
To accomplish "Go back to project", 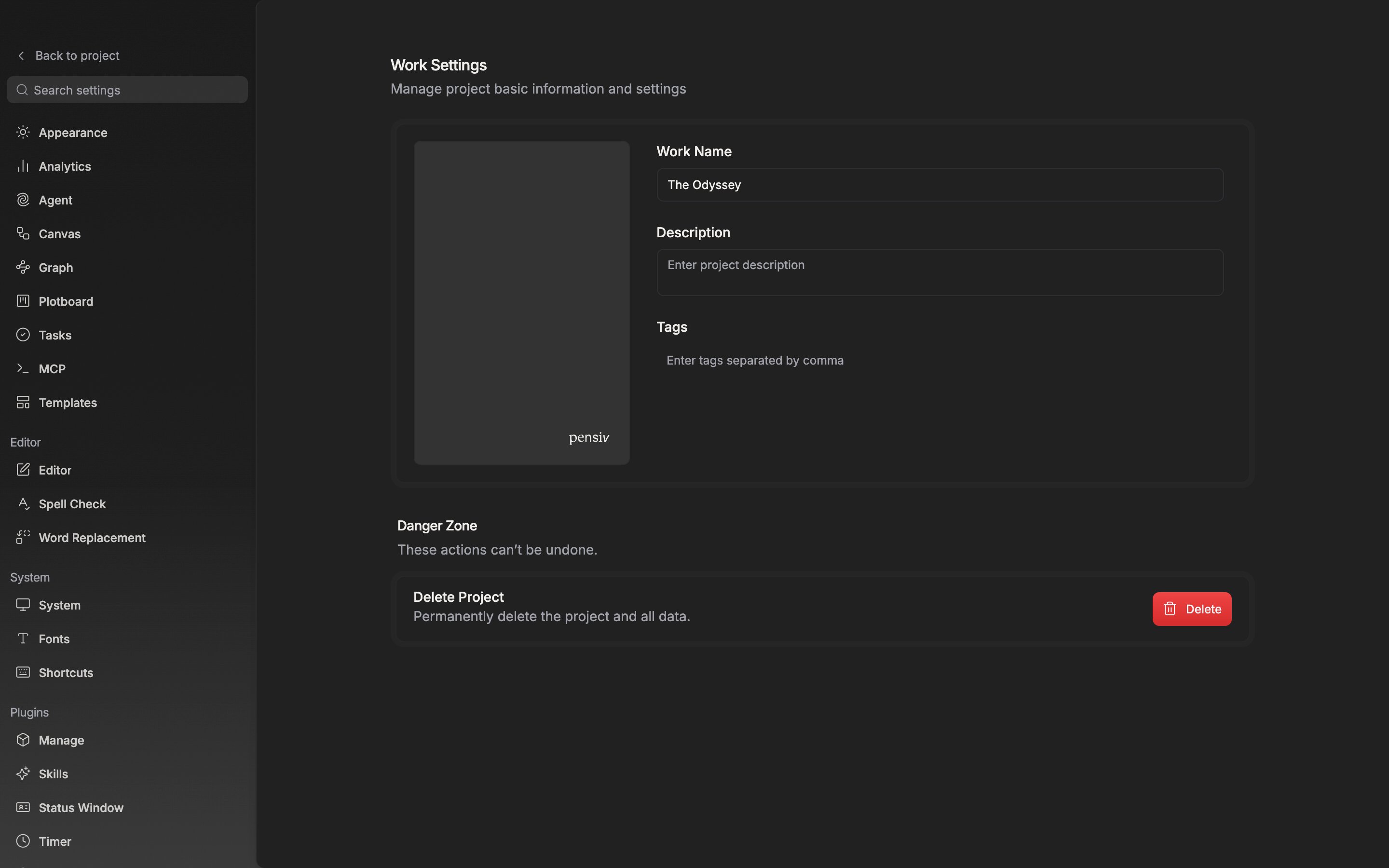I will 68,55.
